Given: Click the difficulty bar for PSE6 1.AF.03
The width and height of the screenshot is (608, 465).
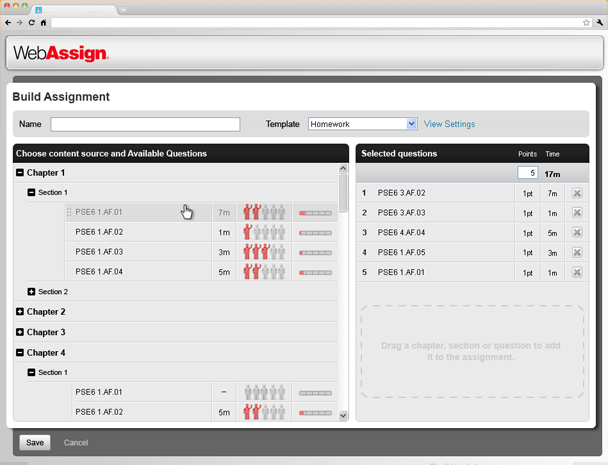Looking at the screenshot, I should 315,252.
